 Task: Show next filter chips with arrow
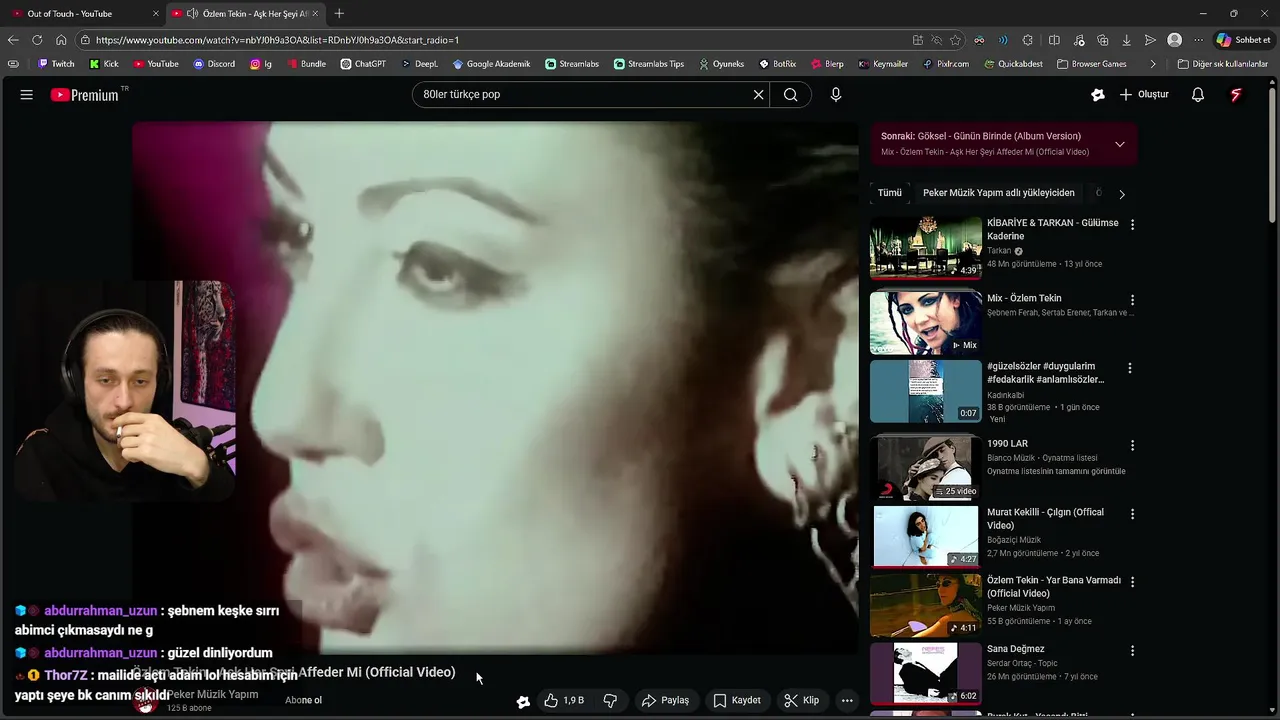tap(1121, 194)
